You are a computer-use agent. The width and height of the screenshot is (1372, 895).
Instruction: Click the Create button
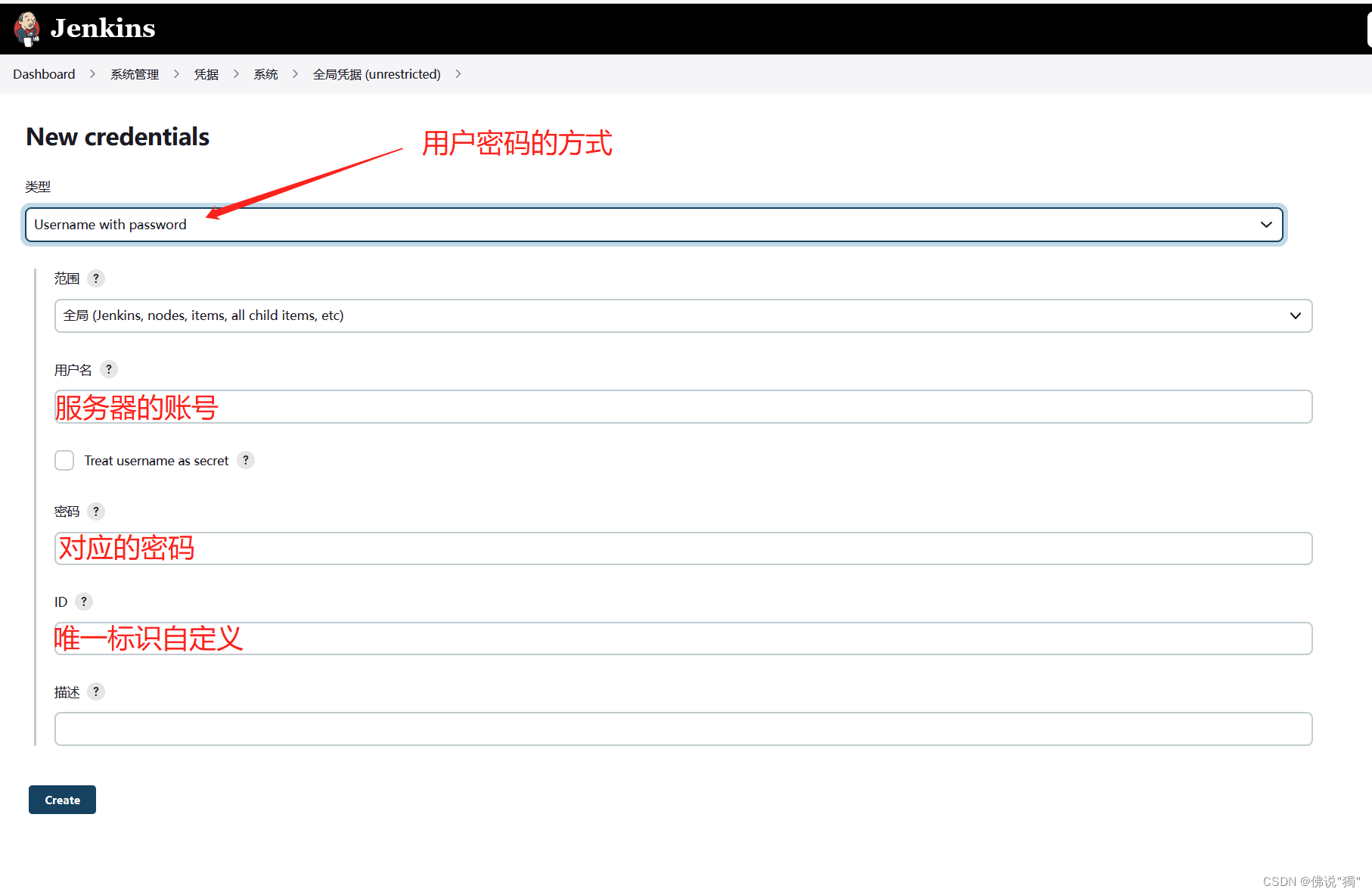(62, 800)
